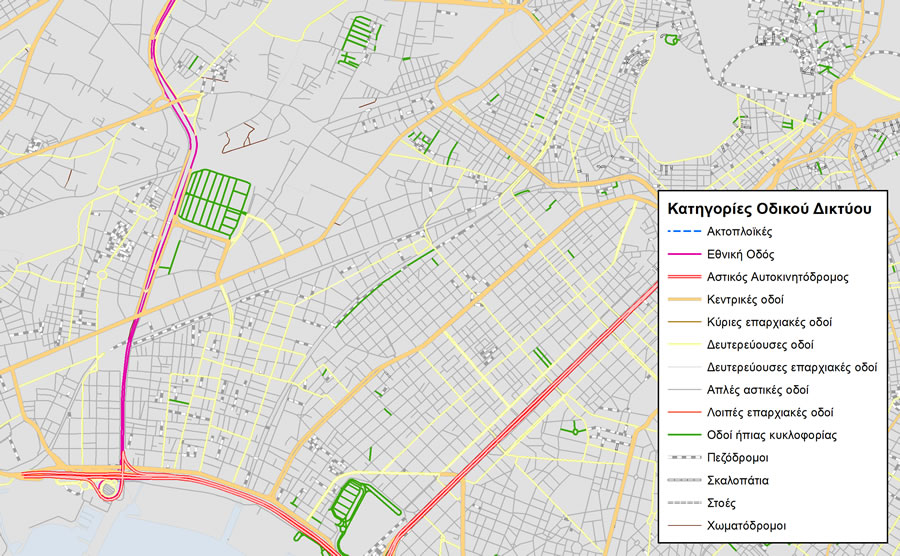This screenshot has height=556, width=900.
Task: Click the Εθνική Οδός legend label
Action: (x=740, y=255)
